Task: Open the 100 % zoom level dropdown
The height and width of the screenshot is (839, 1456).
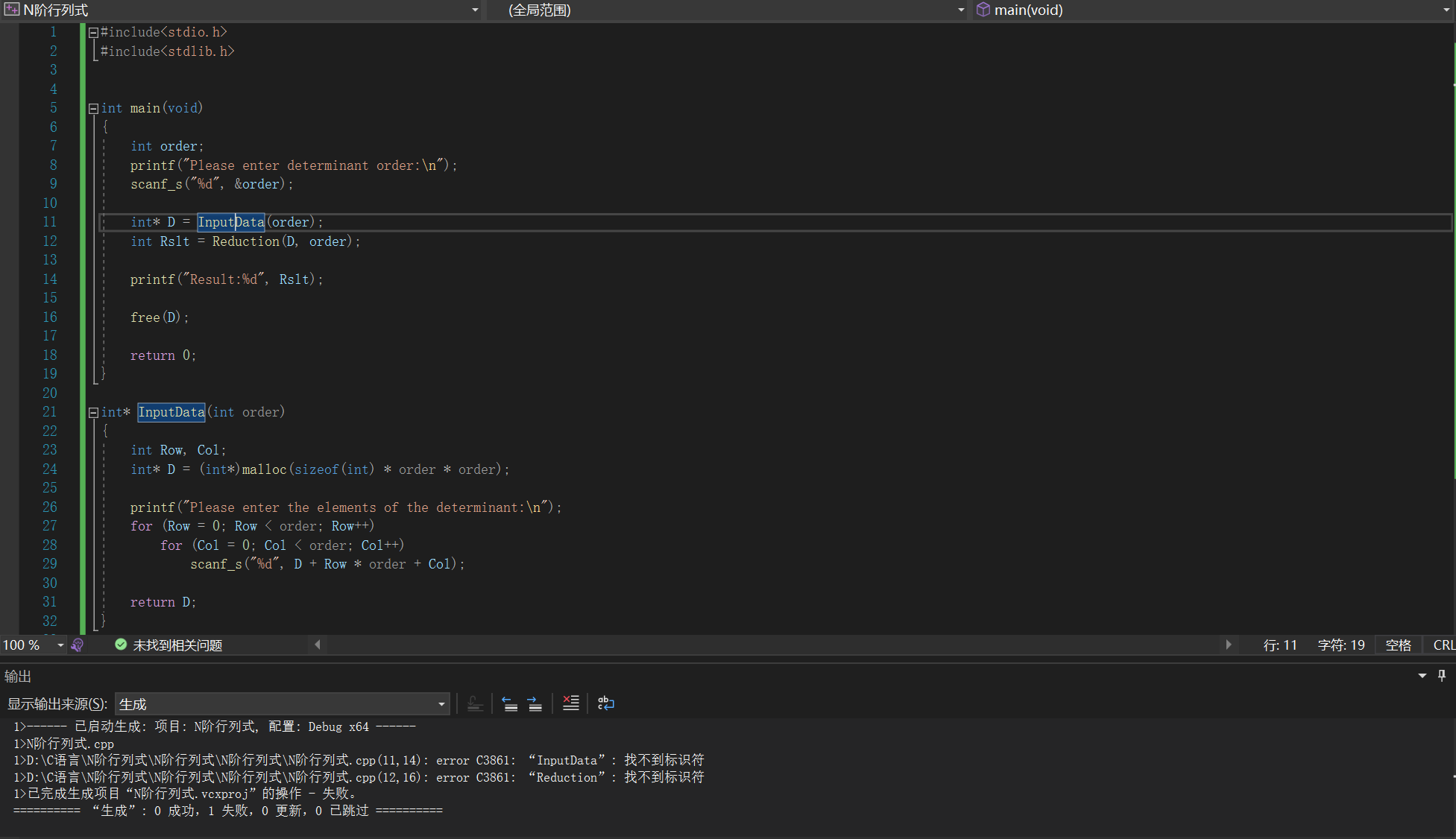Action: point(60,645)
